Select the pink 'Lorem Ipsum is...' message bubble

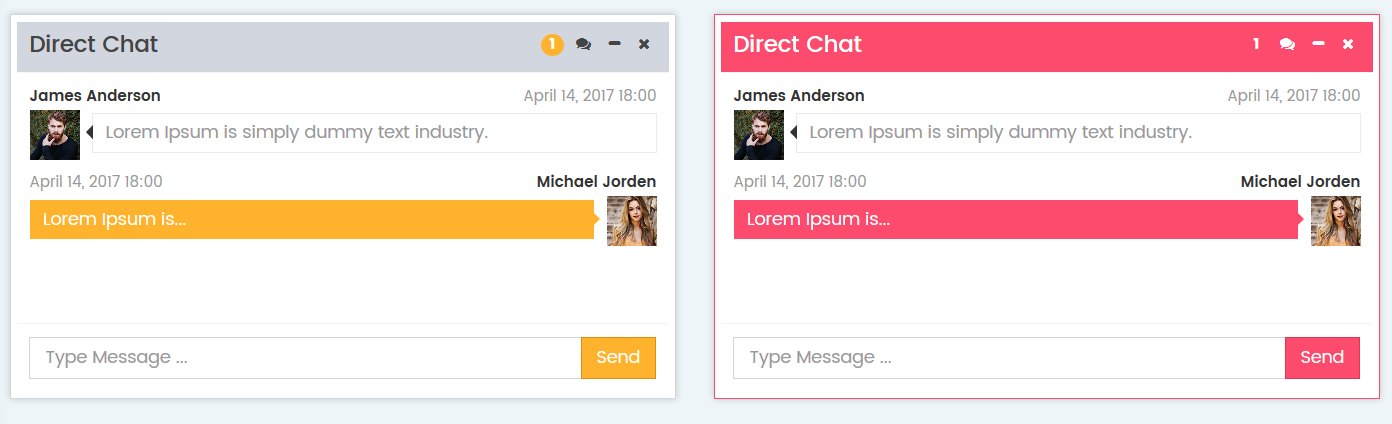pyautogui.click(x=1016, y=220)
